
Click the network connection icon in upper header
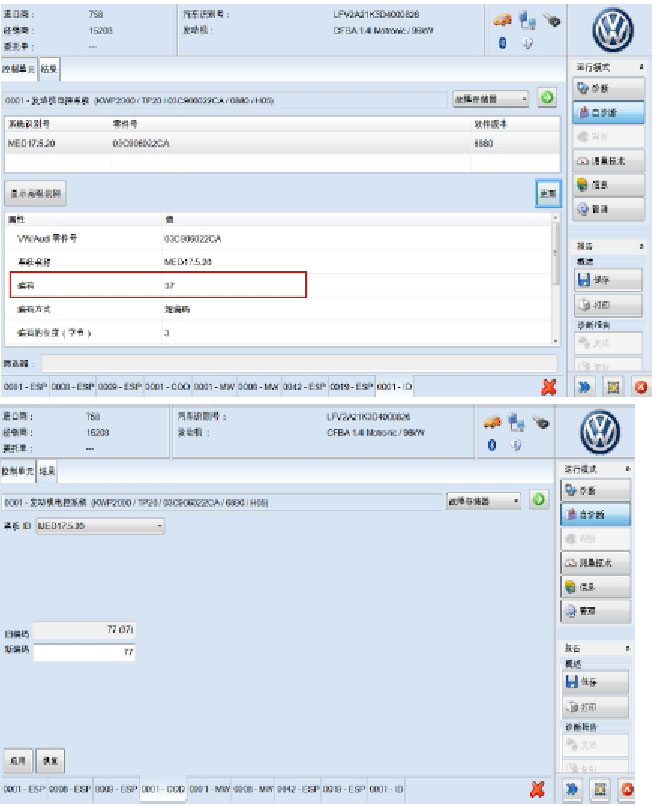click(527, 21)
